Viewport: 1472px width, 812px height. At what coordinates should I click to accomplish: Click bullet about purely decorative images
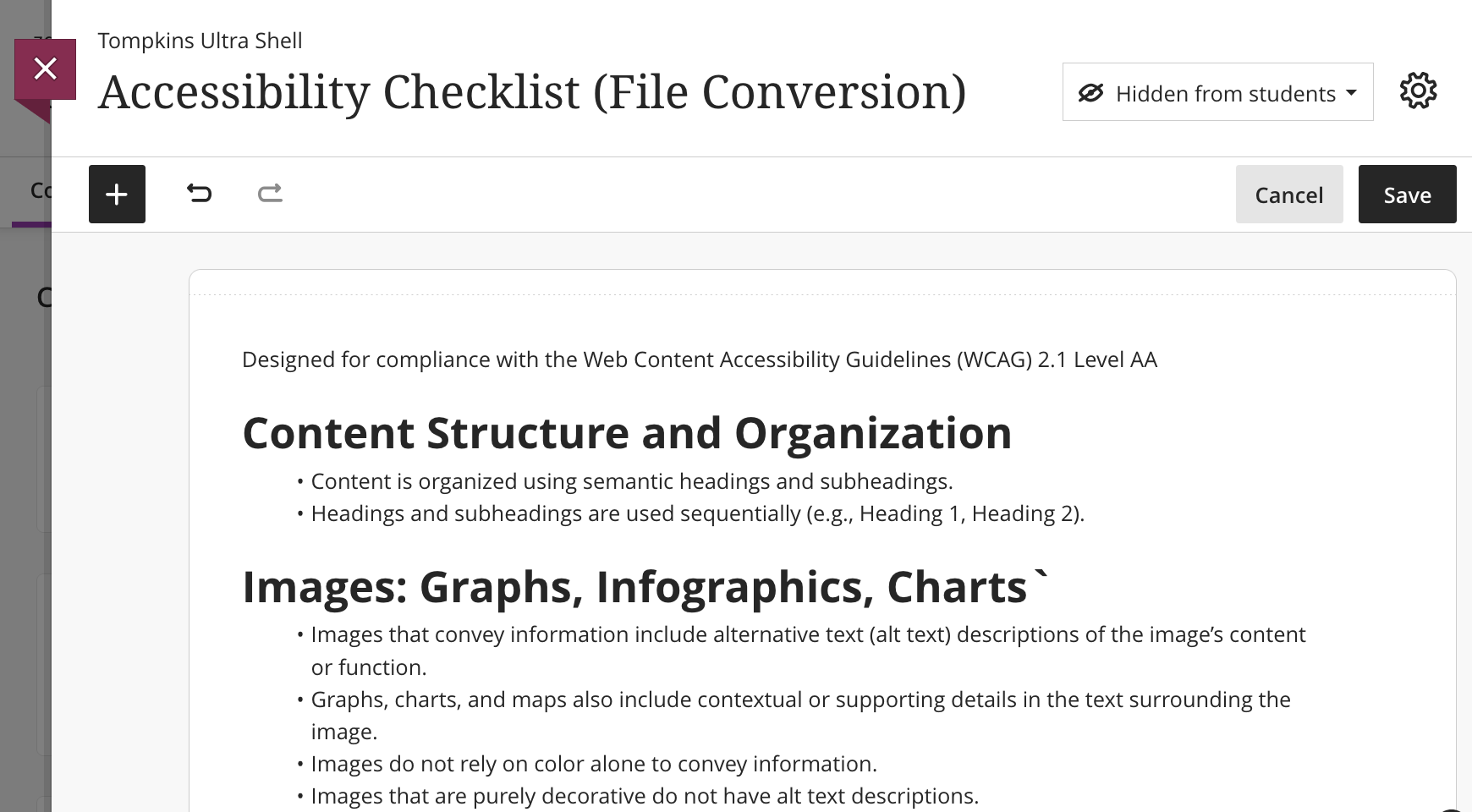[645, 796]
